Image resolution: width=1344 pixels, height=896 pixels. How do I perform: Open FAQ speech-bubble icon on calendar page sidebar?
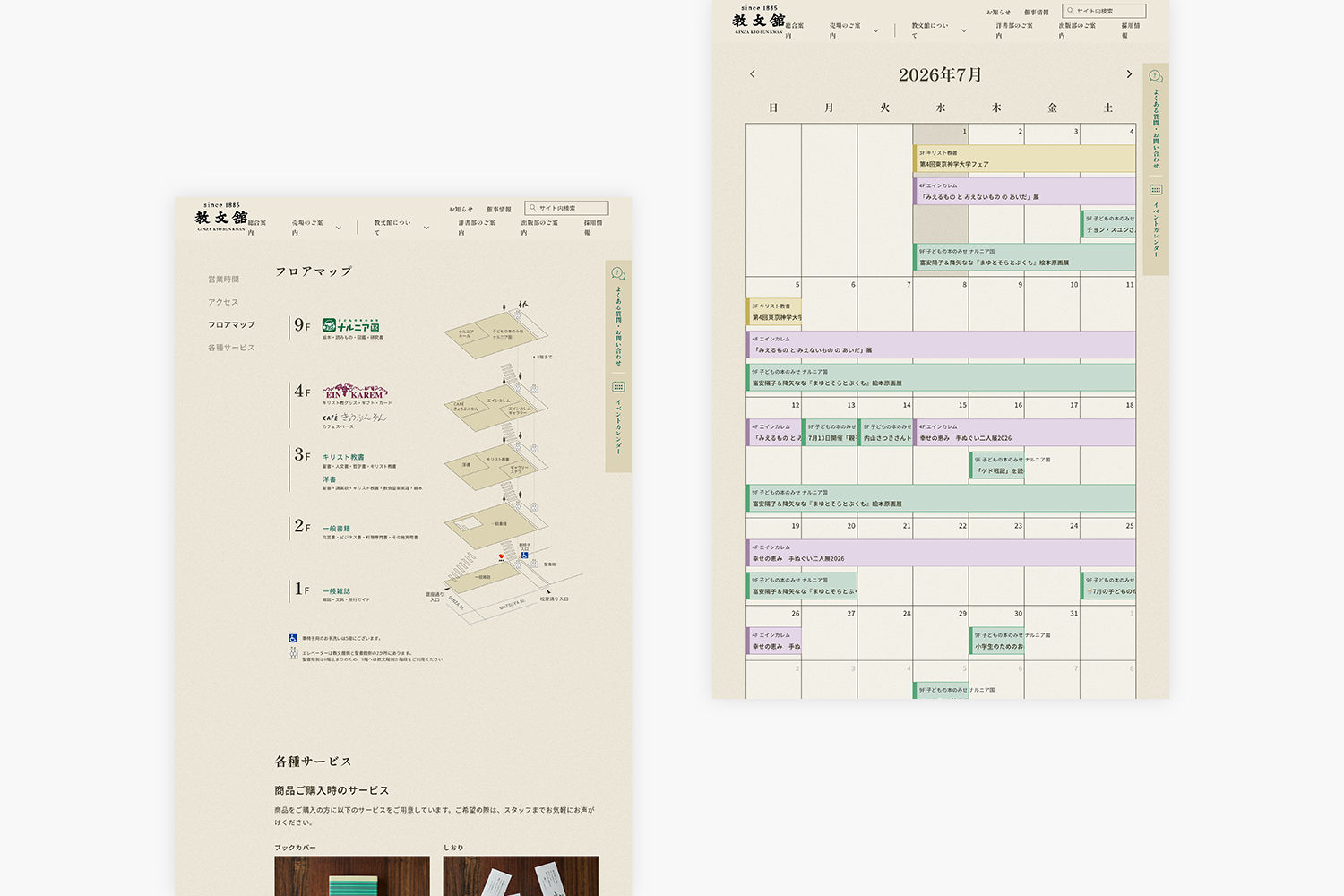(1156, 76)
